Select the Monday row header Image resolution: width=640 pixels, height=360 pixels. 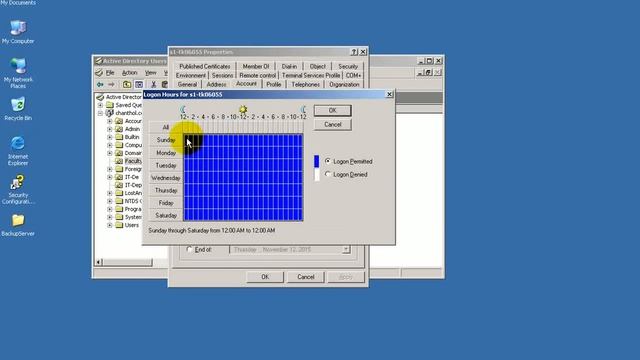coord(165,153)
